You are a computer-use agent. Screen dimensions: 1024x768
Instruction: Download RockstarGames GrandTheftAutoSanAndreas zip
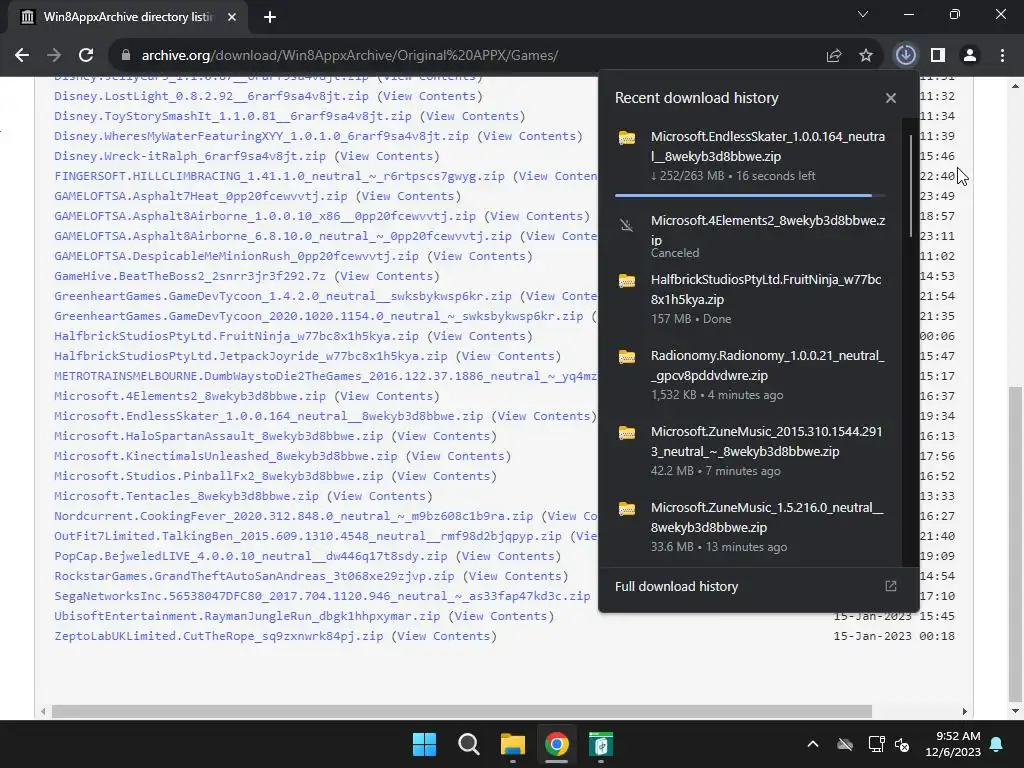click(x=254, y=576)
